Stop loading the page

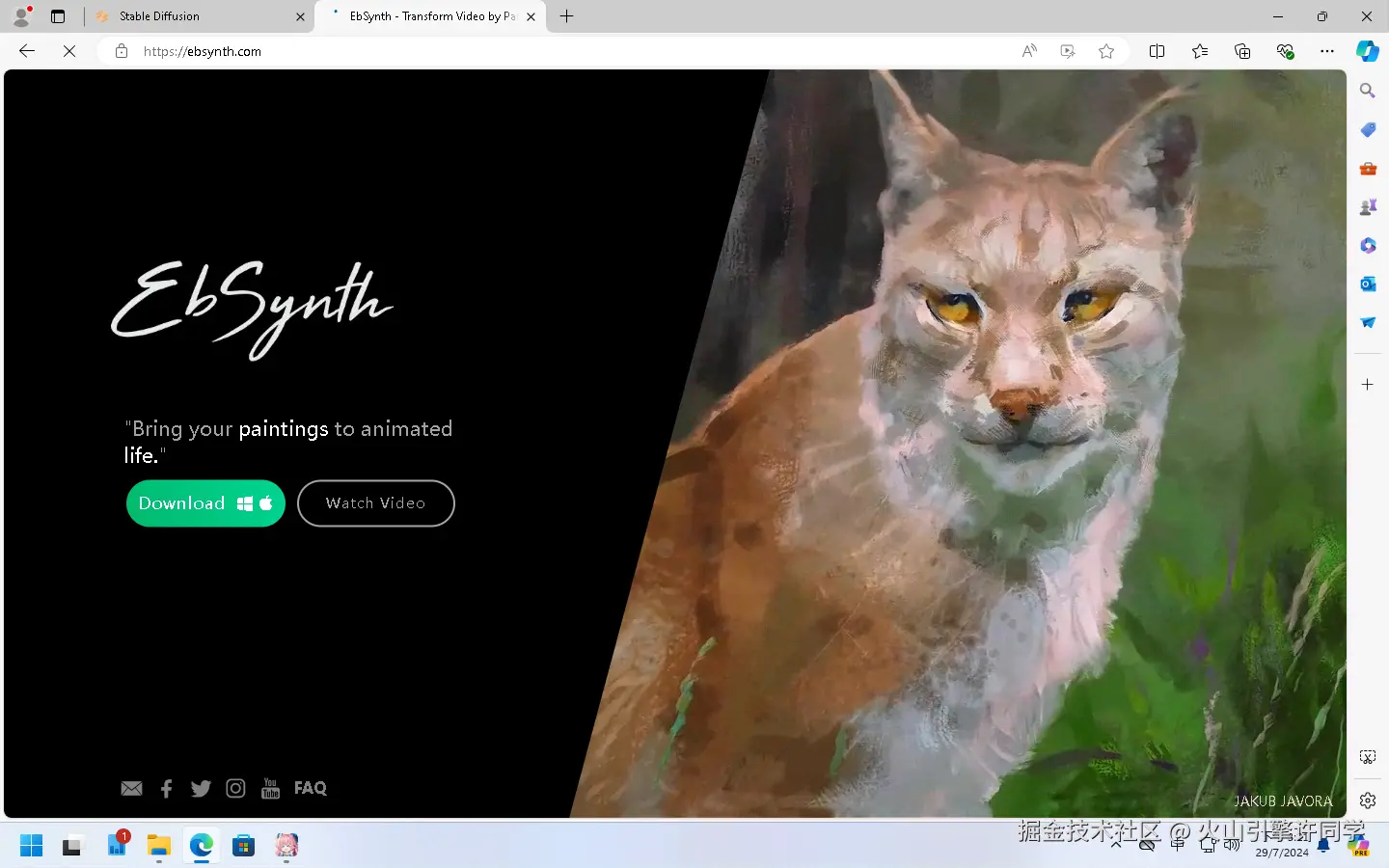click(x=69, y=51)
